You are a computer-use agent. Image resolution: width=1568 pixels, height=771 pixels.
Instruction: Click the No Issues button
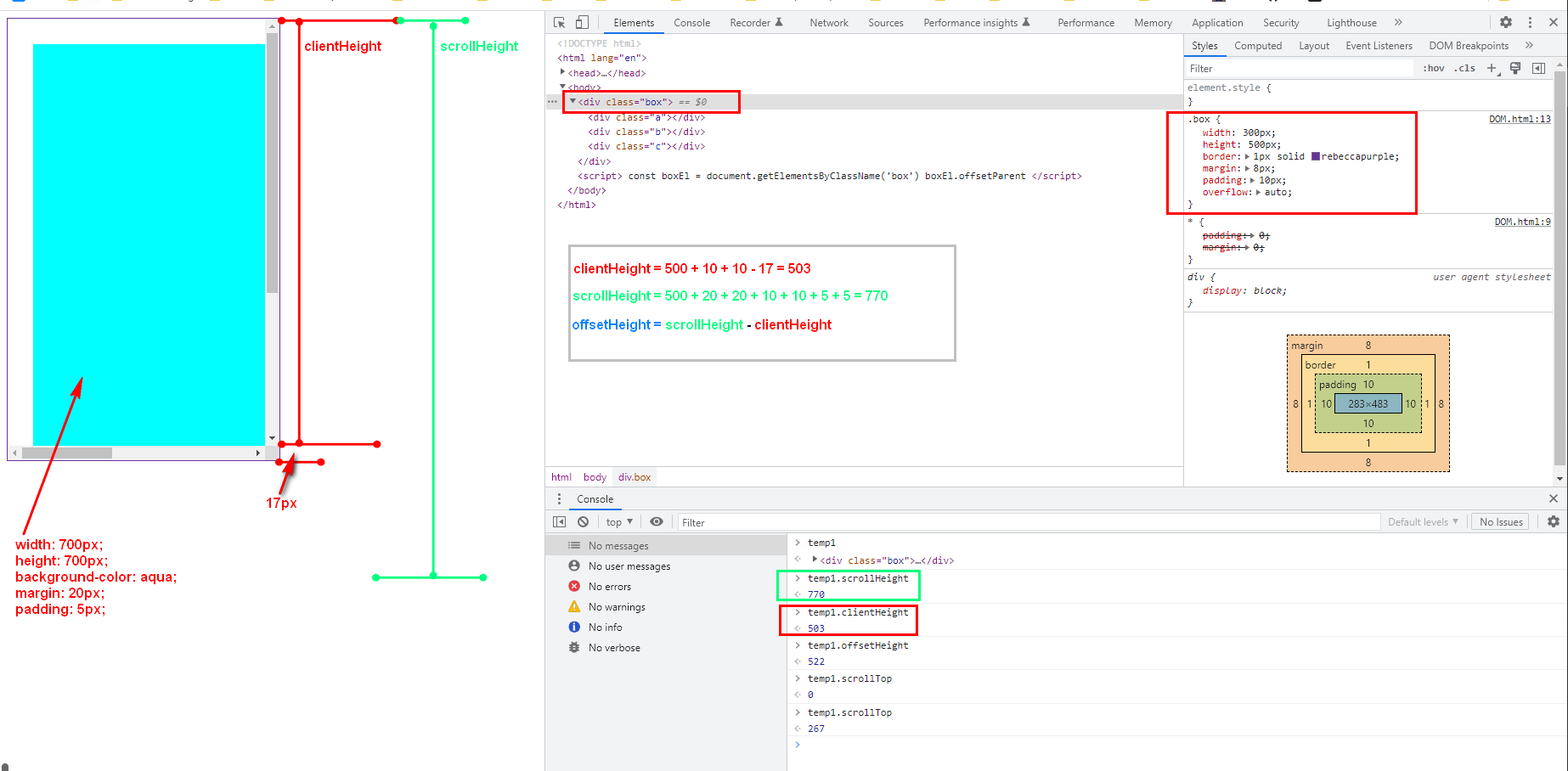click(x=1501, y=521)
